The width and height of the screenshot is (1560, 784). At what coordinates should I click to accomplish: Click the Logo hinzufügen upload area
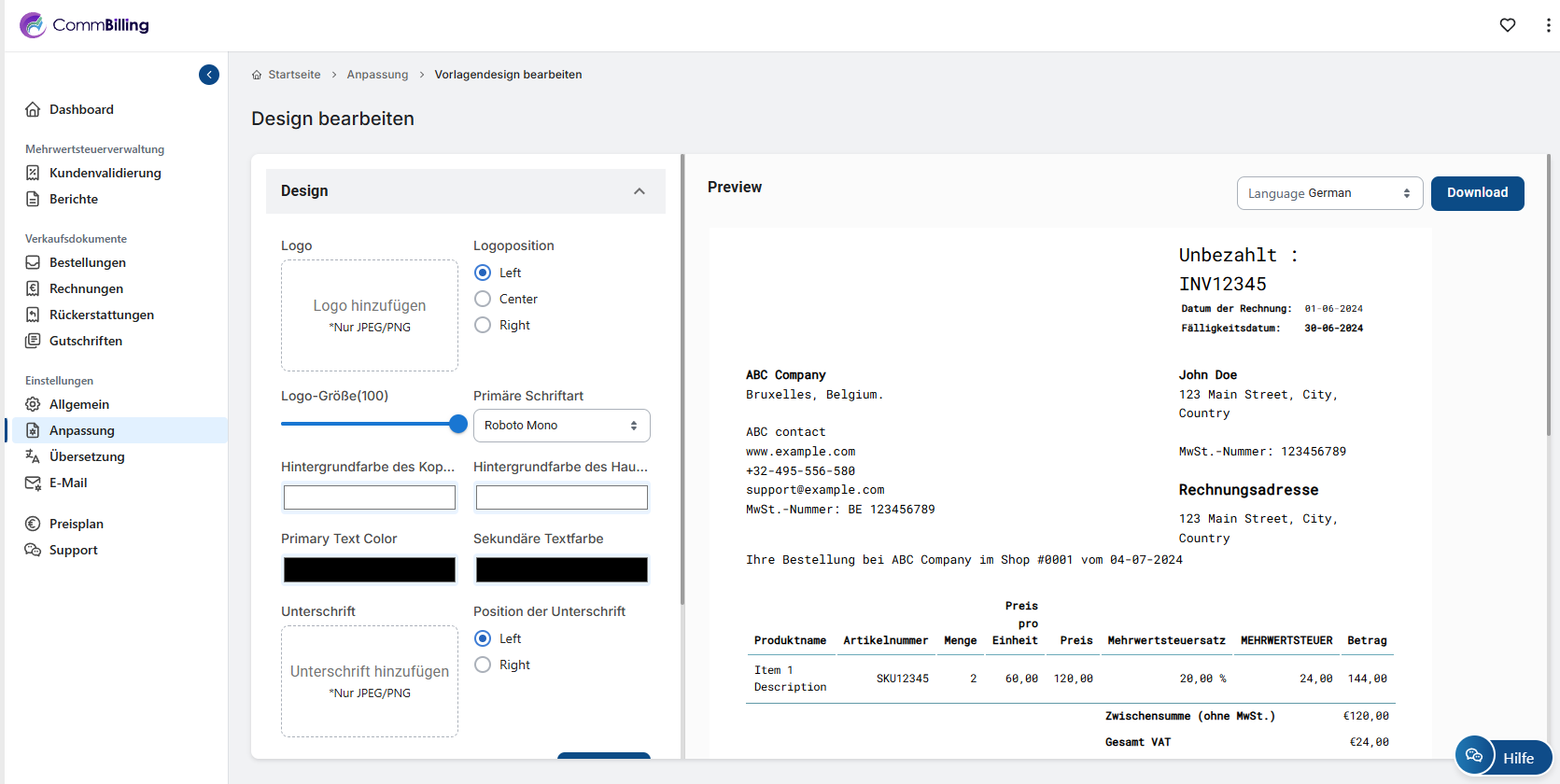370,315
